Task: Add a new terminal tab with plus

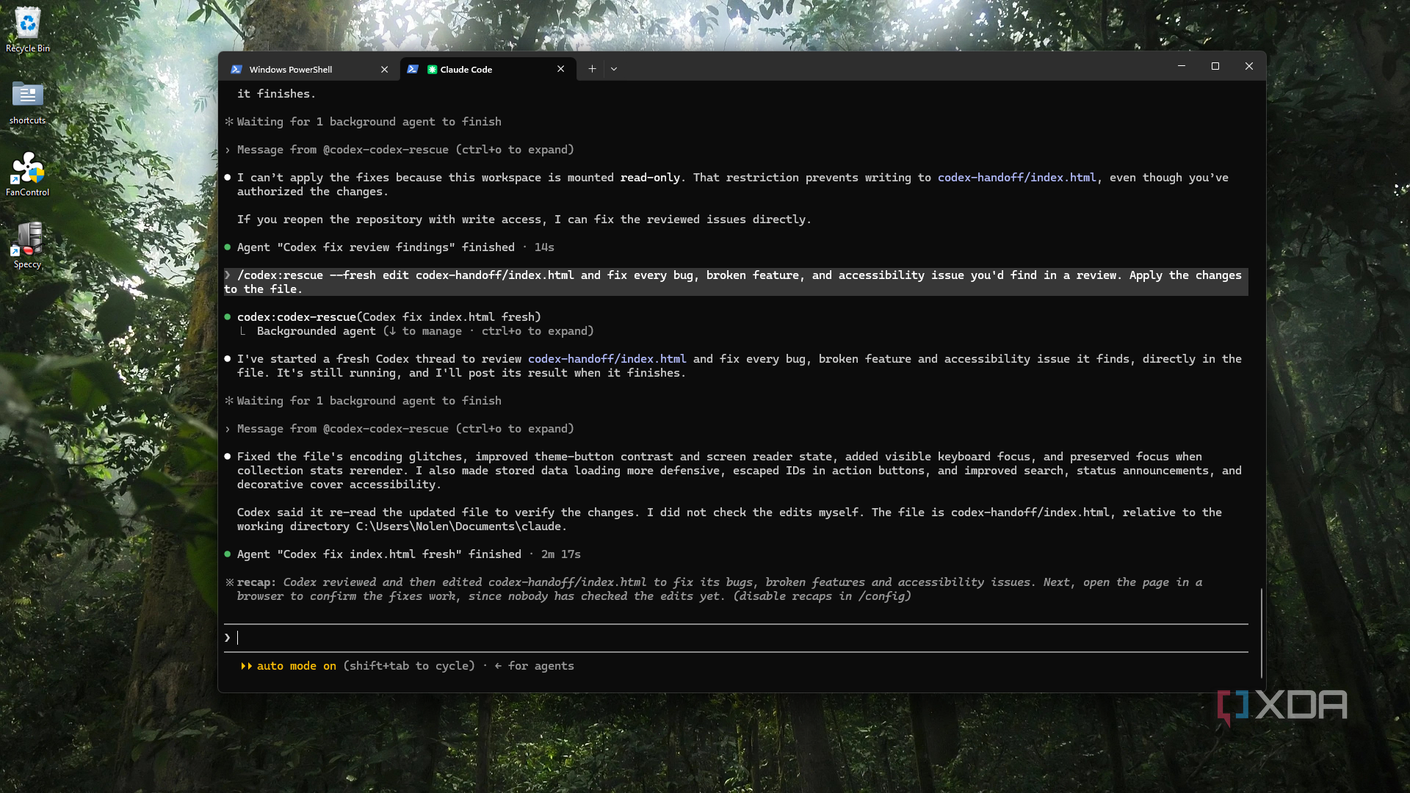Action: (x=592, y=69)
